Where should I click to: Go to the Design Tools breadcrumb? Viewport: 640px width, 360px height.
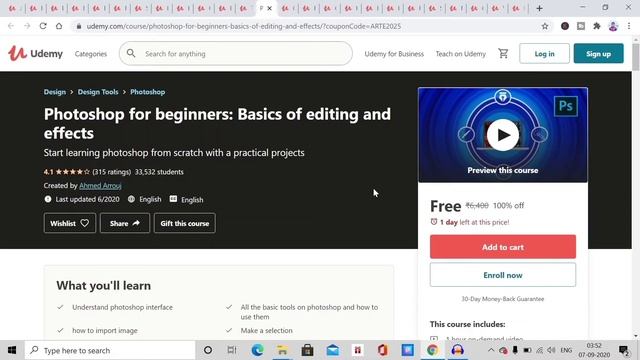(98, 92)
